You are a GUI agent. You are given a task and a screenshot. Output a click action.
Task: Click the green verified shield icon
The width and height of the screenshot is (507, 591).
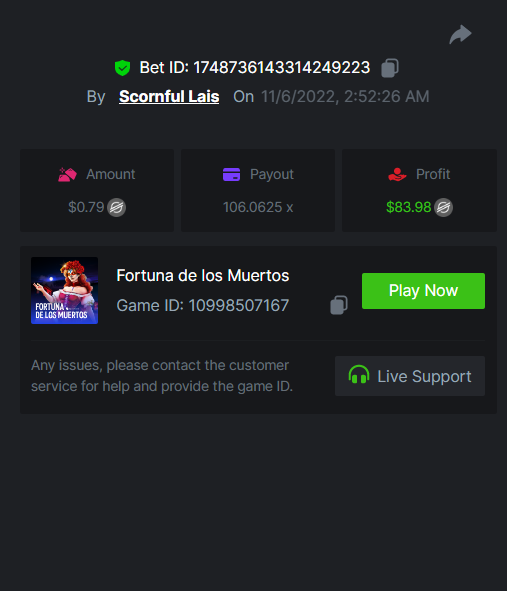(x=123, y=68)
